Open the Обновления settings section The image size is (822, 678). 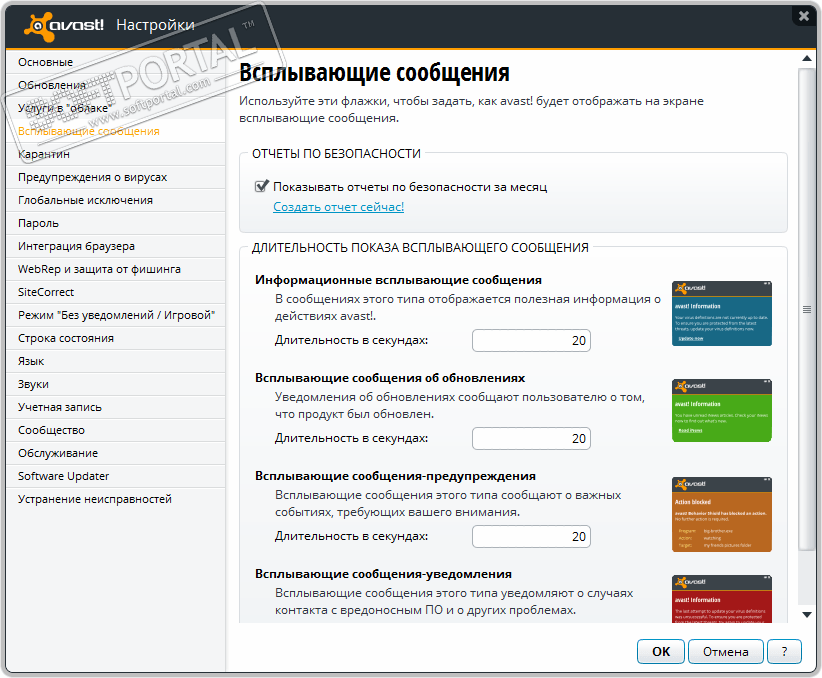[116, 85]
